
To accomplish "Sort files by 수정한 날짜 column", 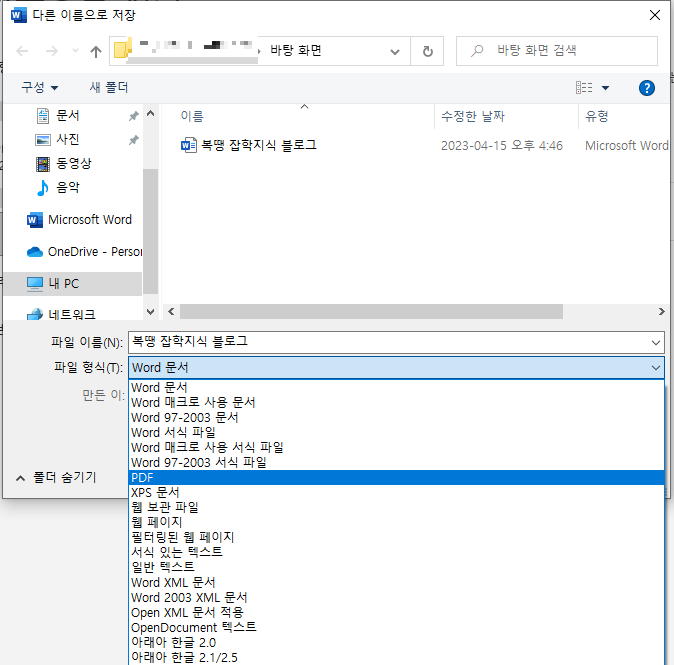I will [x=473, y=116].
